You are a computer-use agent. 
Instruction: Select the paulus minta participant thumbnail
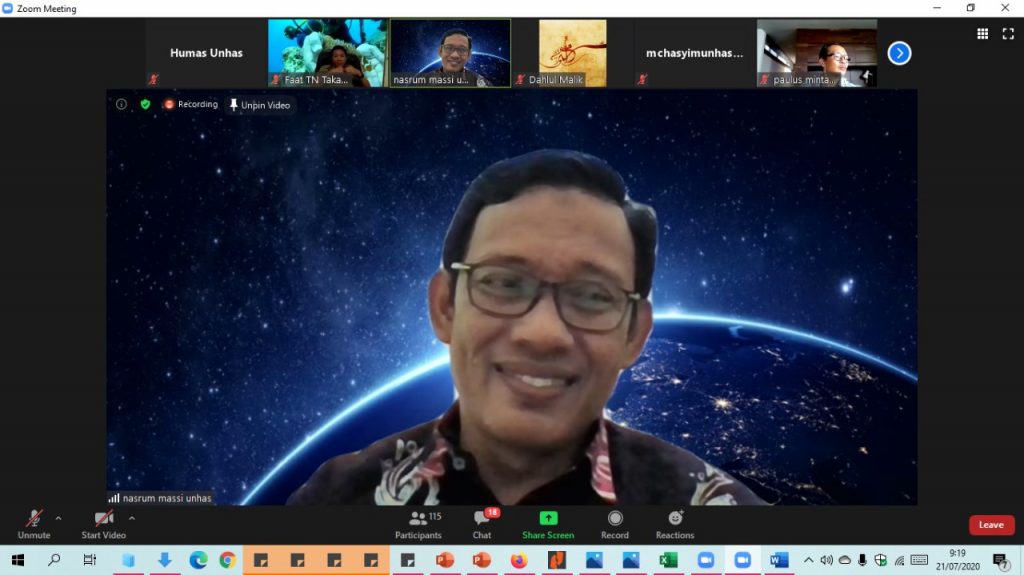pyautogui.click(x=816, y=53)
